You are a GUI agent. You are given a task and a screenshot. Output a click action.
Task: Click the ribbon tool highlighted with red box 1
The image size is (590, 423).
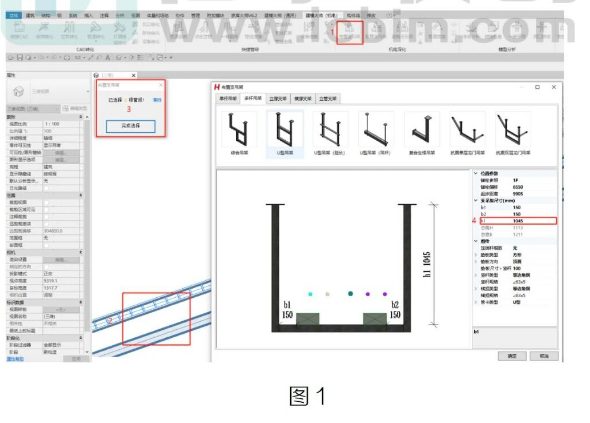click(350, 32)
